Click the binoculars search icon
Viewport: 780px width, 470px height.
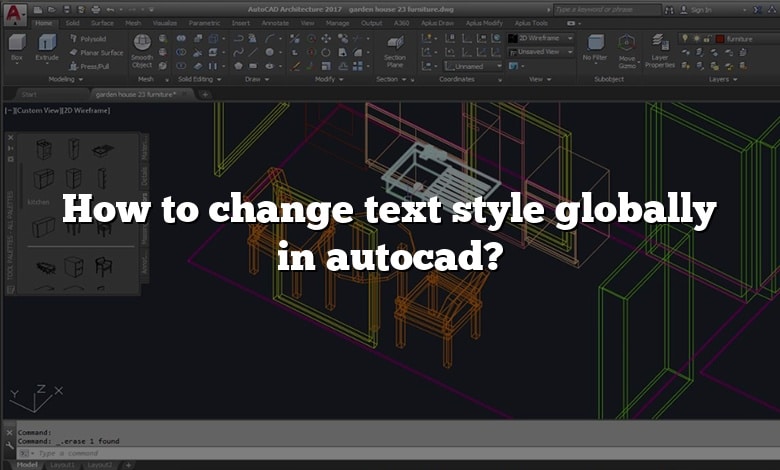669,10
